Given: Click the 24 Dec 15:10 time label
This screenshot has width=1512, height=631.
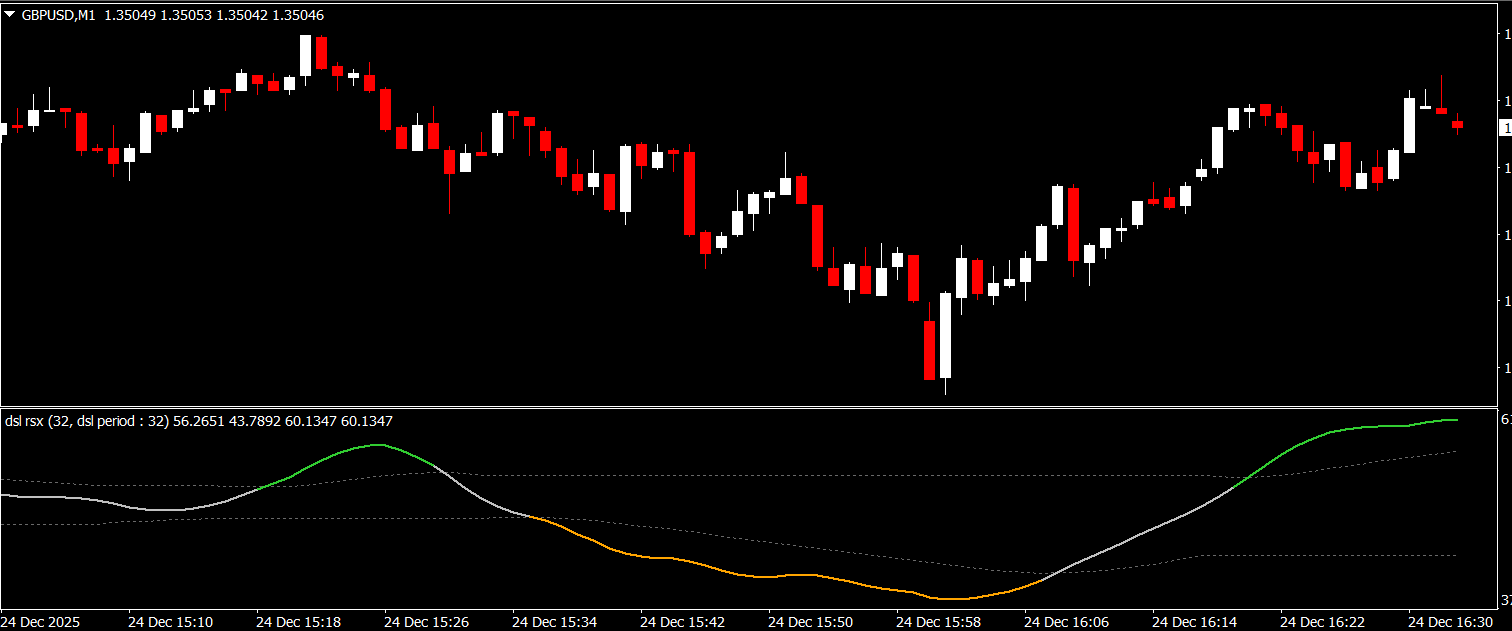Looking at the screenshot, I should 169,621.
